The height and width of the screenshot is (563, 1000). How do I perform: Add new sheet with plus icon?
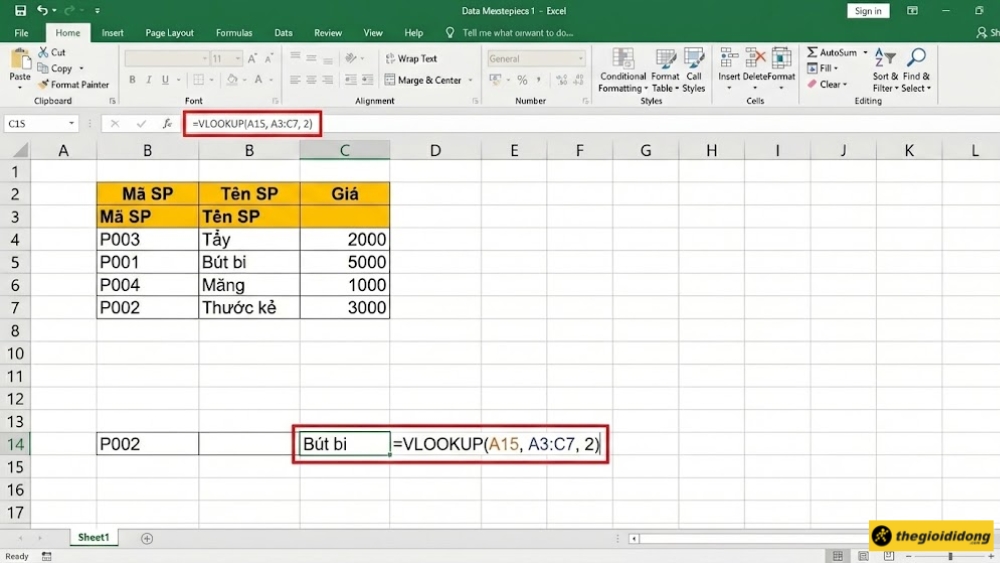pos(147,538)
